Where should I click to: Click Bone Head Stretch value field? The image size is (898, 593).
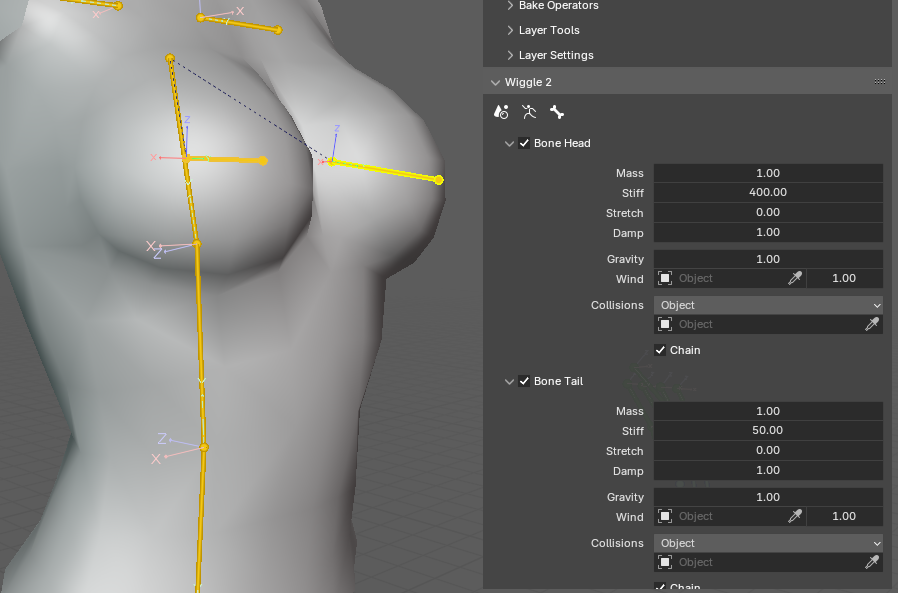click(768, 213)
